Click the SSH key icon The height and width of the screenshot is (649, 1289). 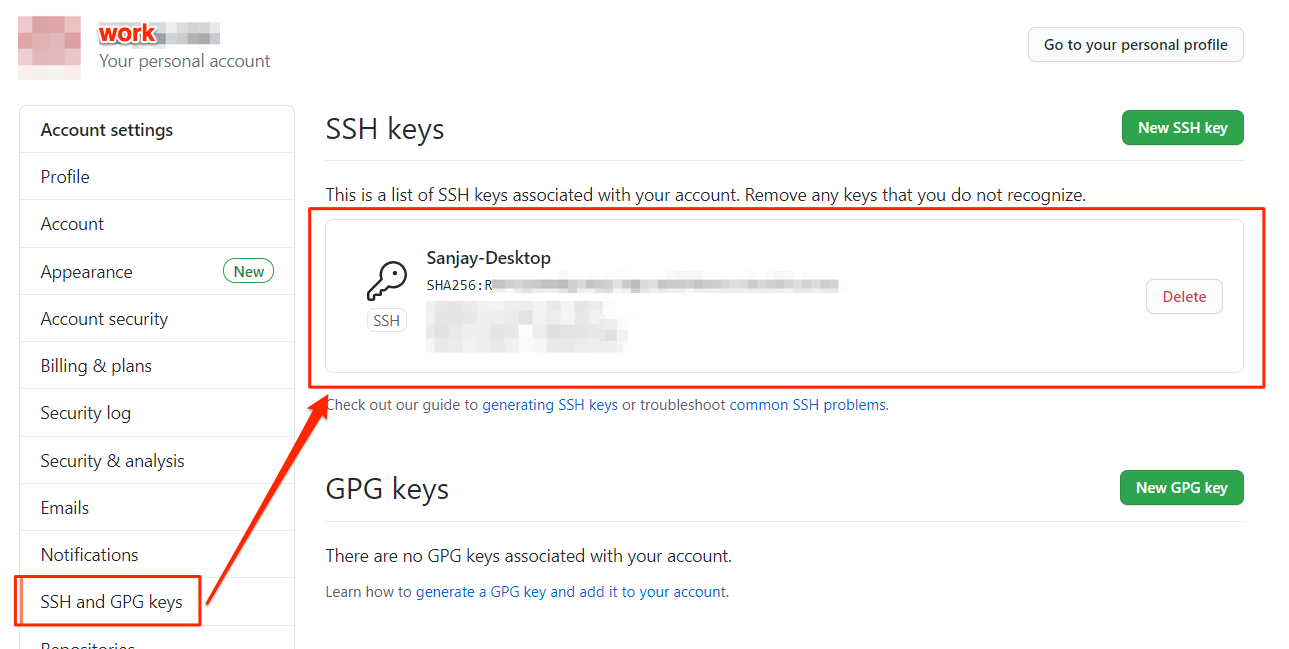[x=386, y=282]
